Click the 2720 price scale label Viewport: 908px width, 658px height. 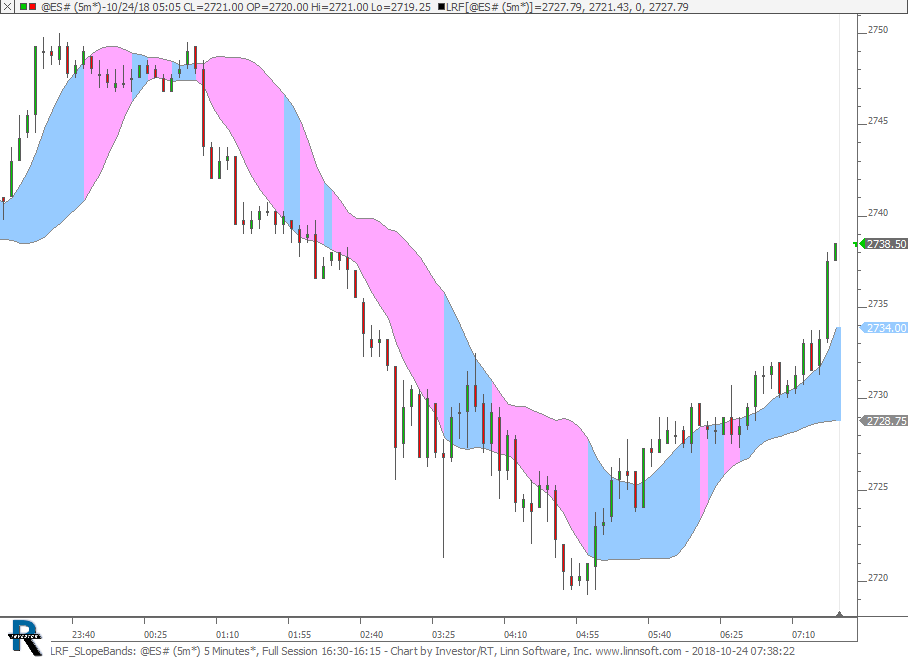(x=877, y=577)
